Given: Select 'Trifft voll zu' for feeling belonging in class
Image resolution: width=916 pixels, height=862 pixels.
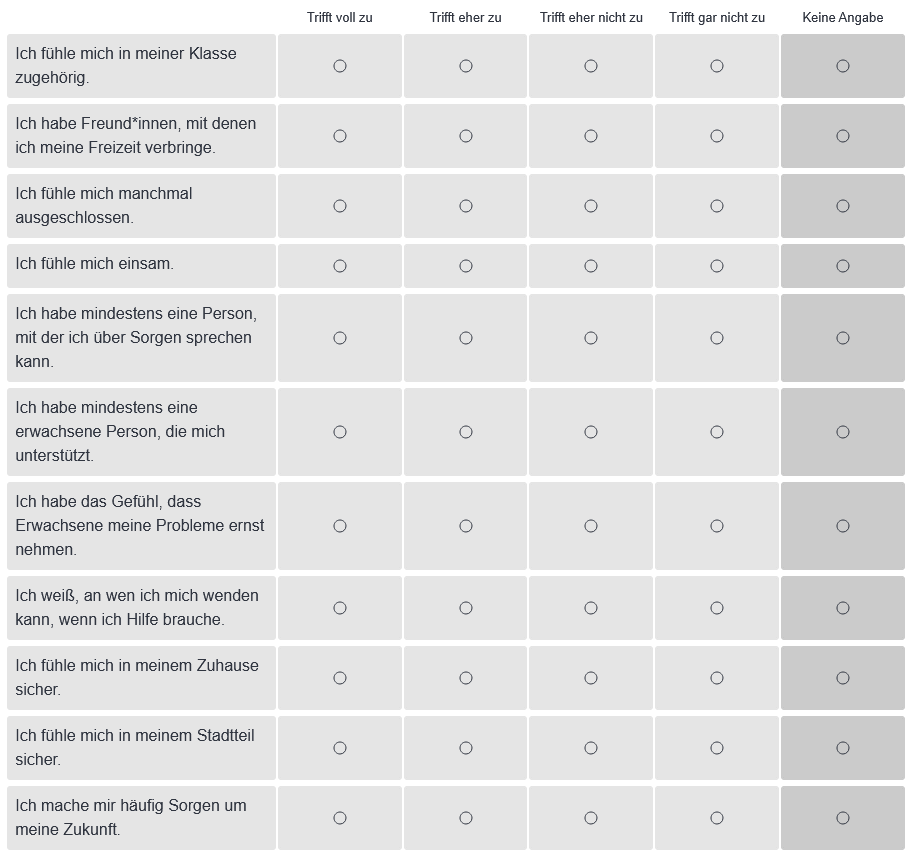Looking at the screenshot, I should 340,66.
